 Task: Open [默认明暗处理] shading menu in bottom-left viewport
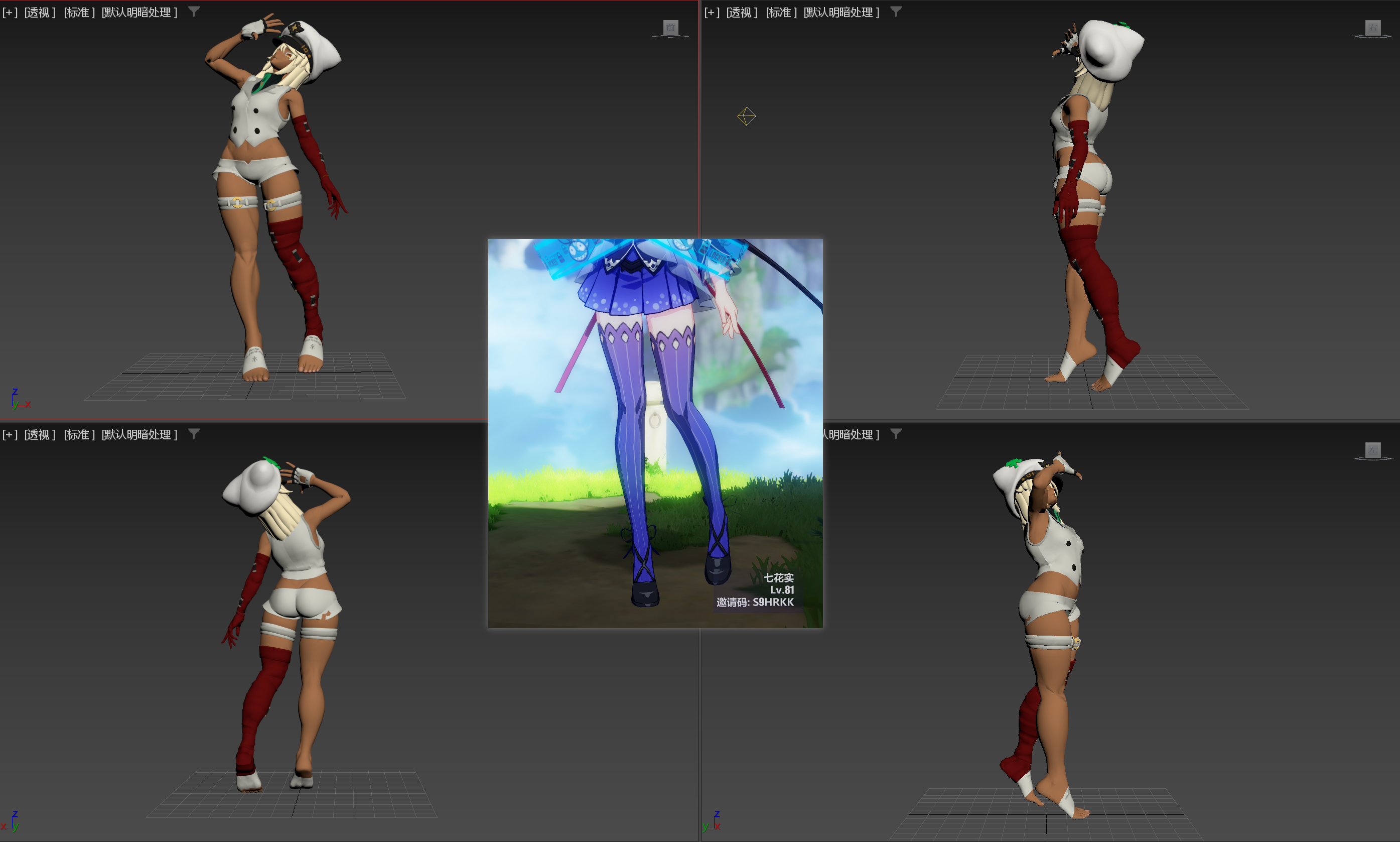tap(139, 435)
